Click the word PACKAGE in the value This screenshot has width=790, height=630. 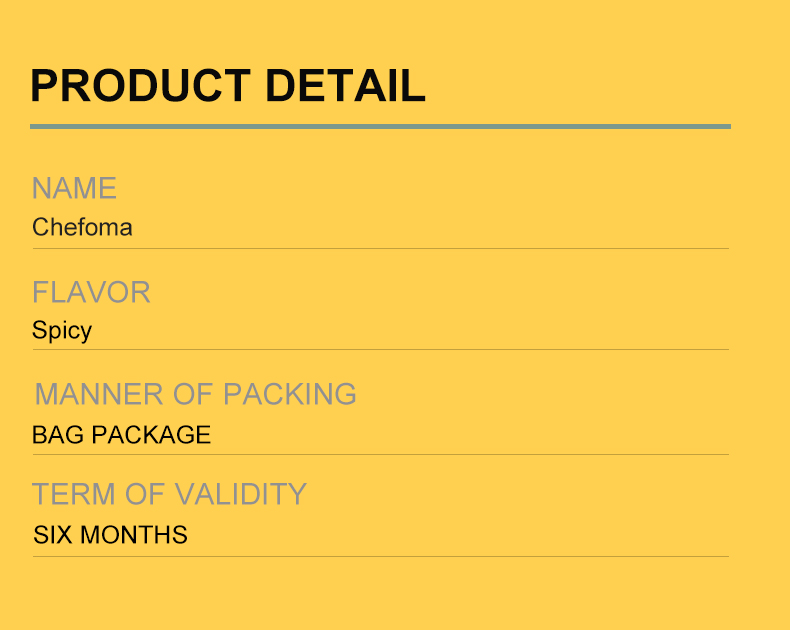(x=151, y=434)
